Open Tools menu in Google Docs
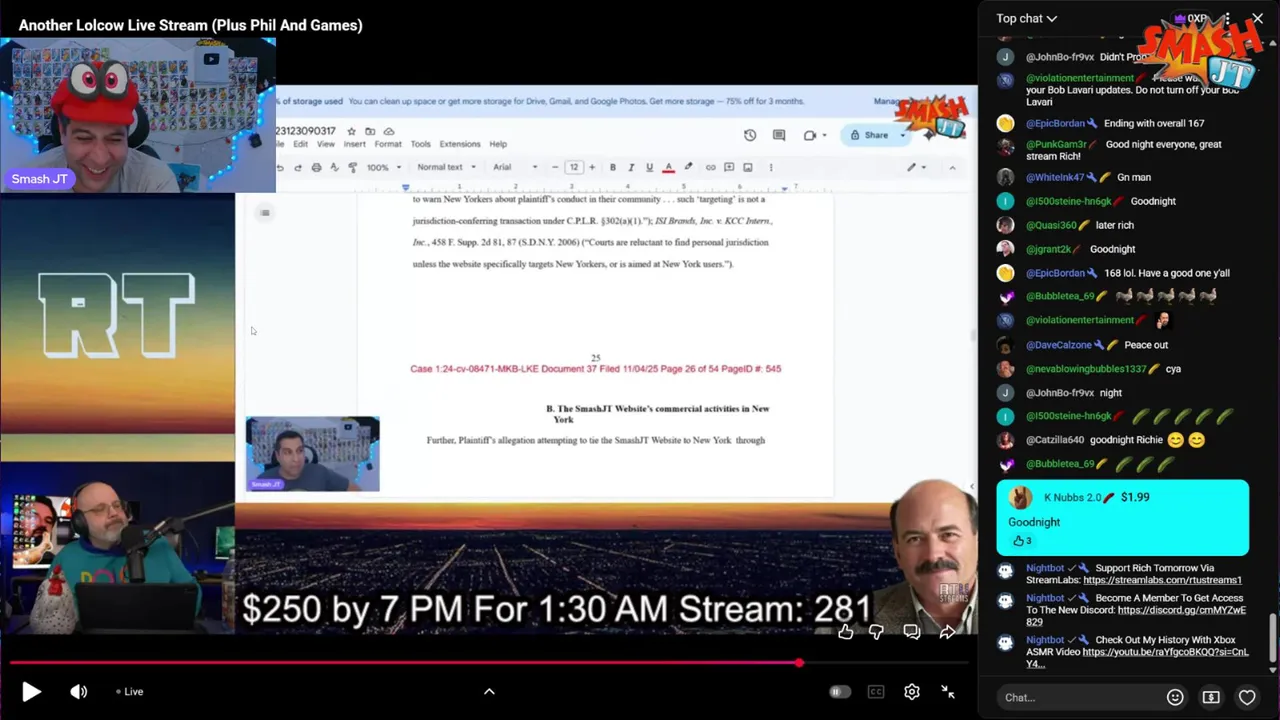 pos(420,144)
